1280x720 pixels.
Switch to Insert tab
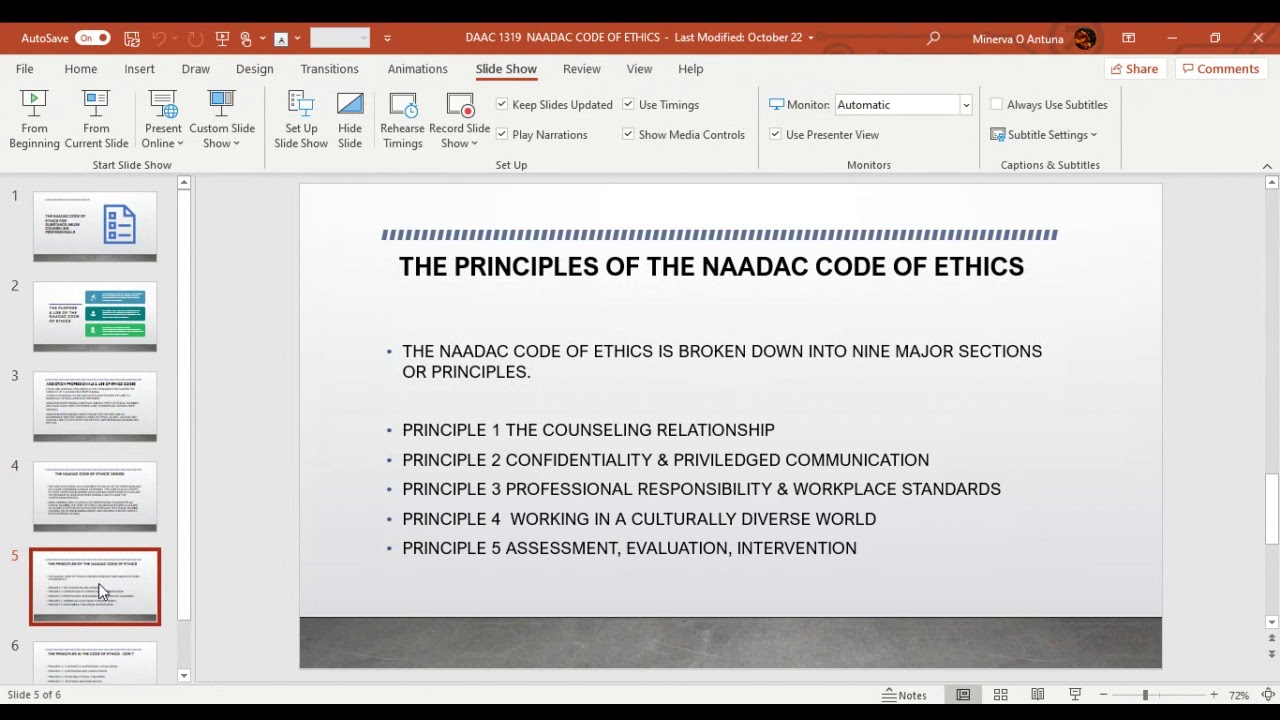point(139,69)
